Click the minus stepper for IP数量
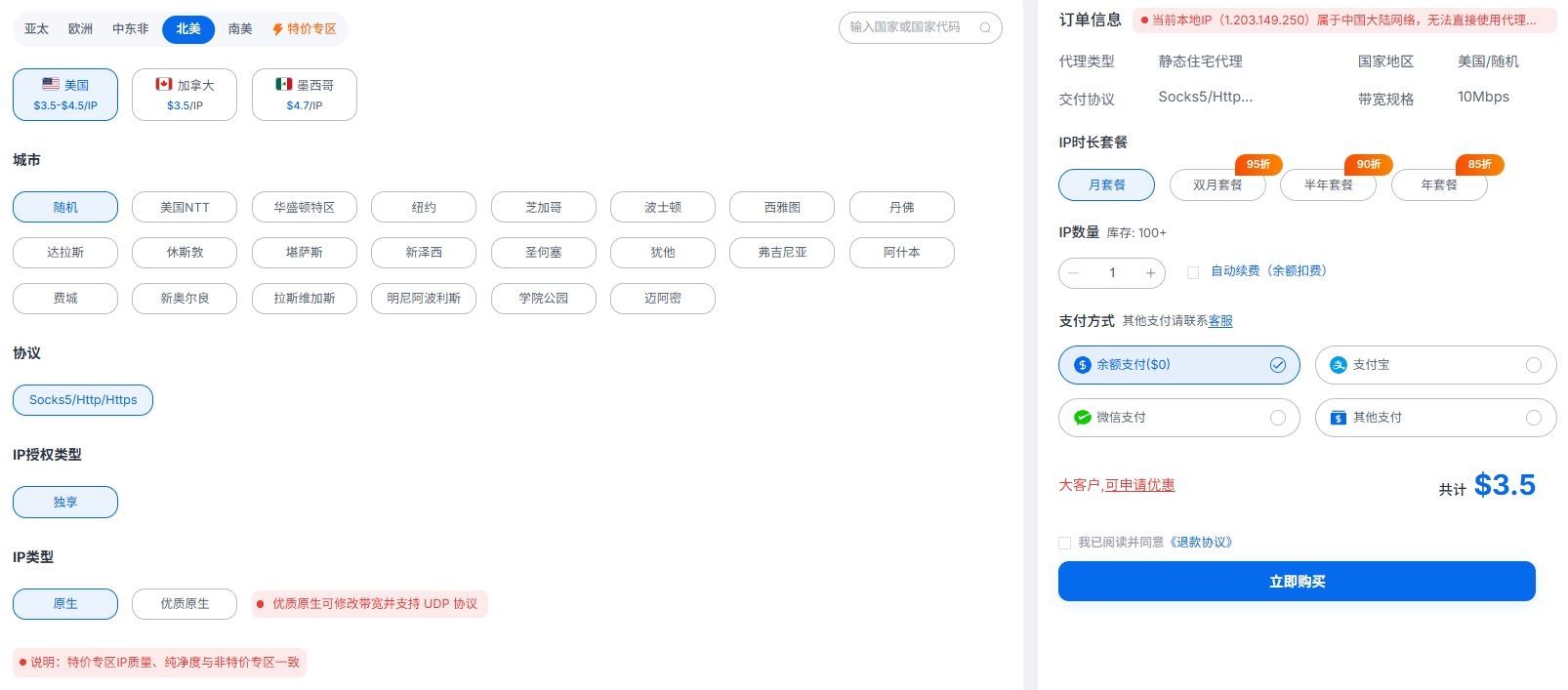Viewport: 1568px width, 690px height. coord(1074,273)
